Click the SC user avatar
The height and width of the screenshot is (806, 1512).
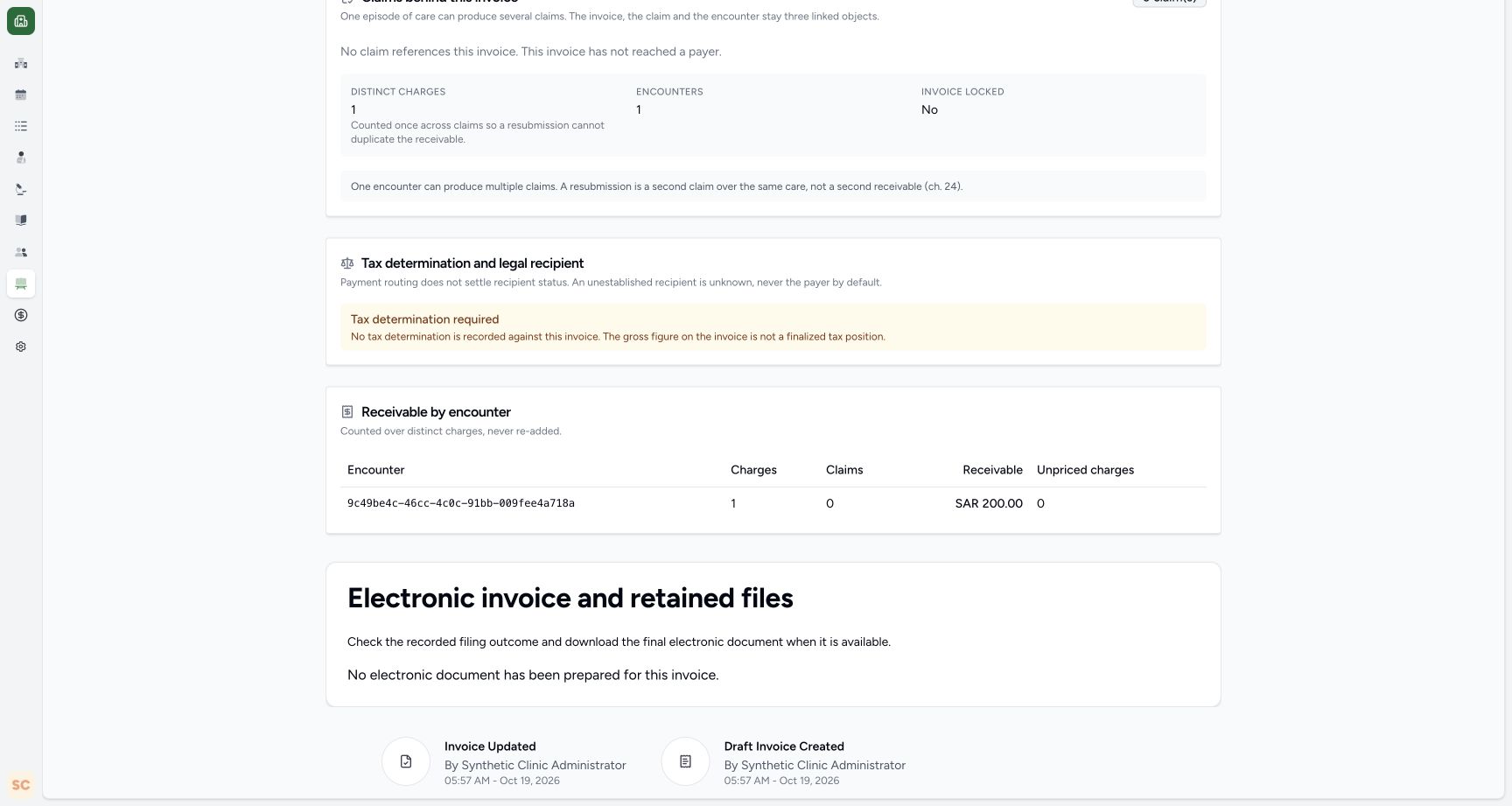pyautogui.click(x=21, y=785)
